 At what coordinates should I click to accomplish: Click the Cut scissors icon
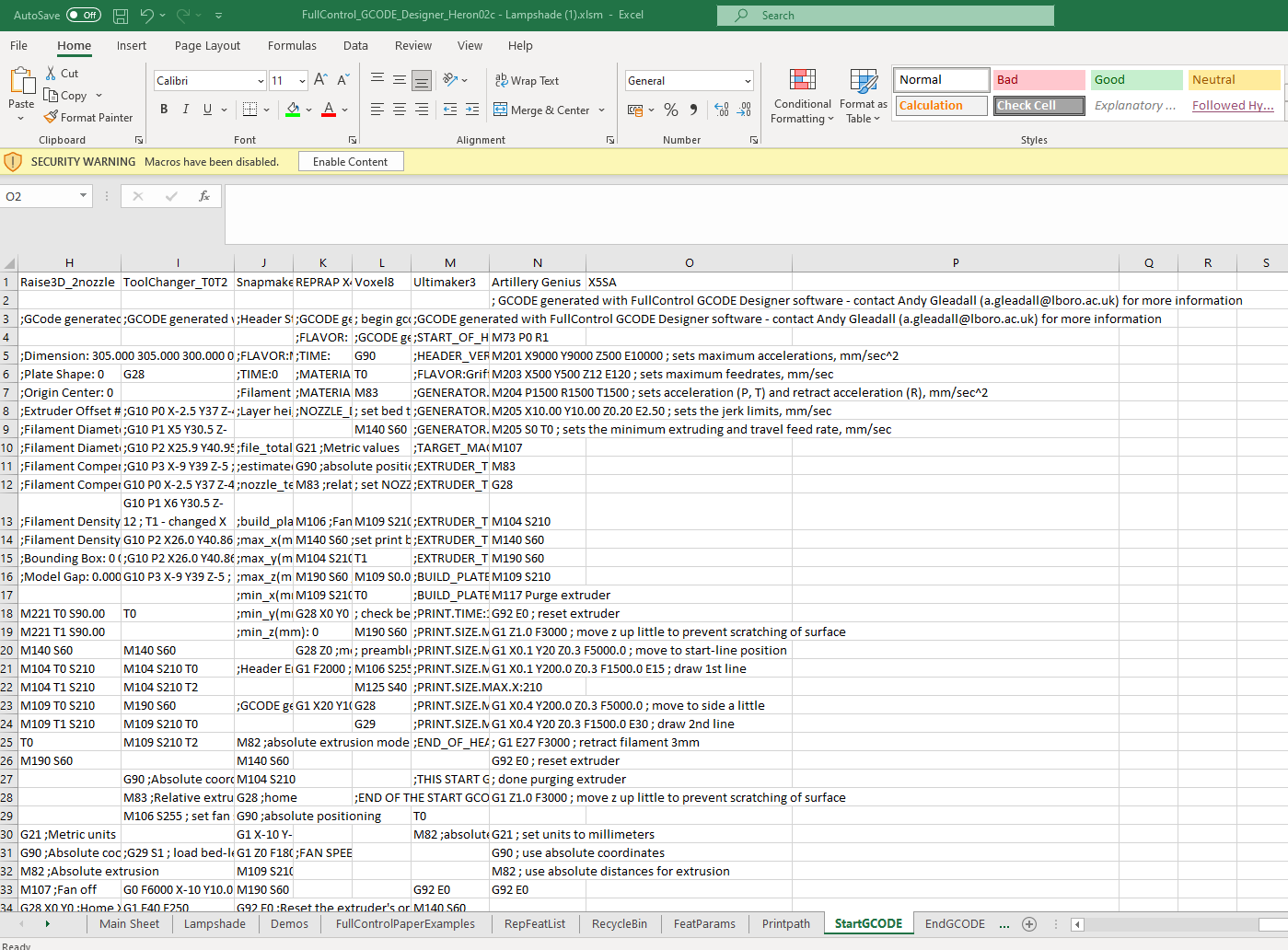(52, 73)
